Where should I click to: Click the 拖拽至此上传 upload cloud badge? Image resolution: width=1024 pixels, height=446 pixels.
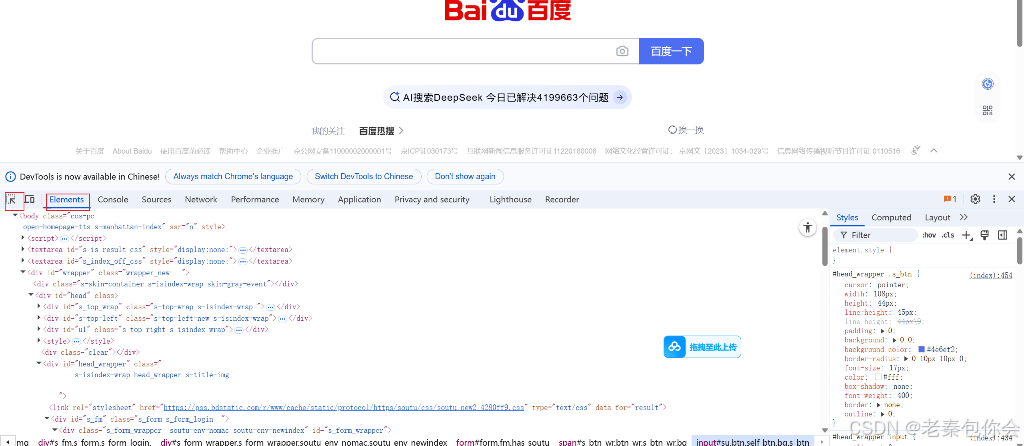click(x=703, y=347)
